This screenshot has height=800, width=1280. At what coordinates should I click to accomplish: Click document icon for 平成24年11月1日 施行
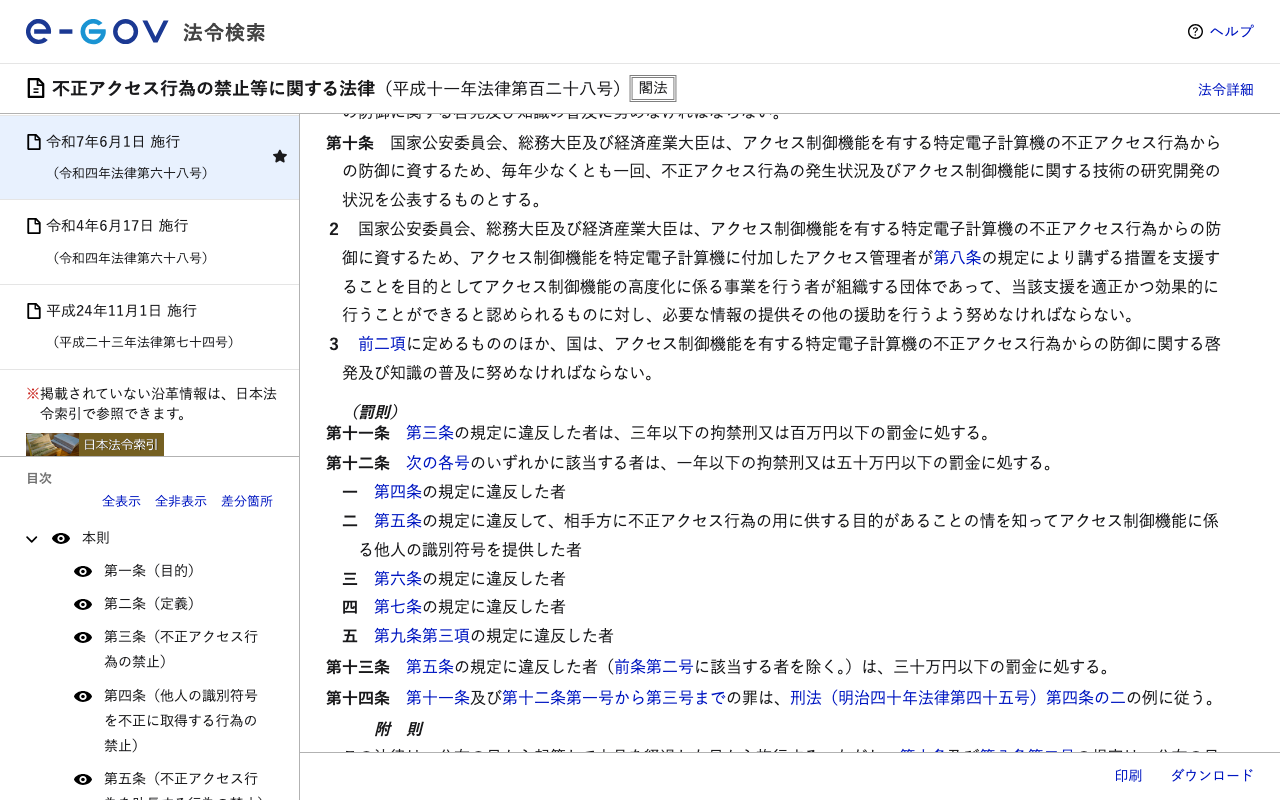[34, 311]
